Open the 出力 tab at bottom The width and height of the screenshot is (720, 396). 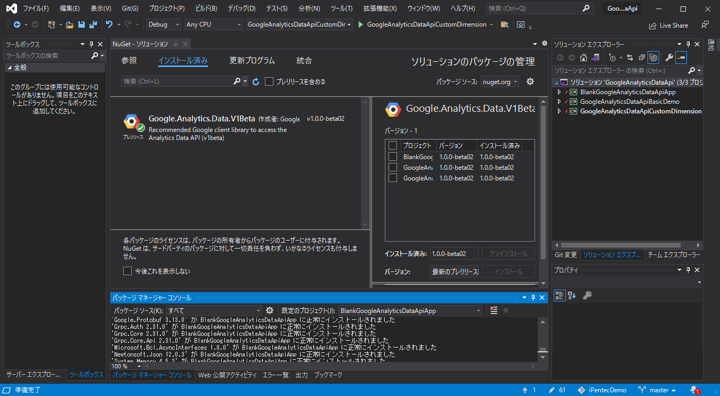point(302,375)
